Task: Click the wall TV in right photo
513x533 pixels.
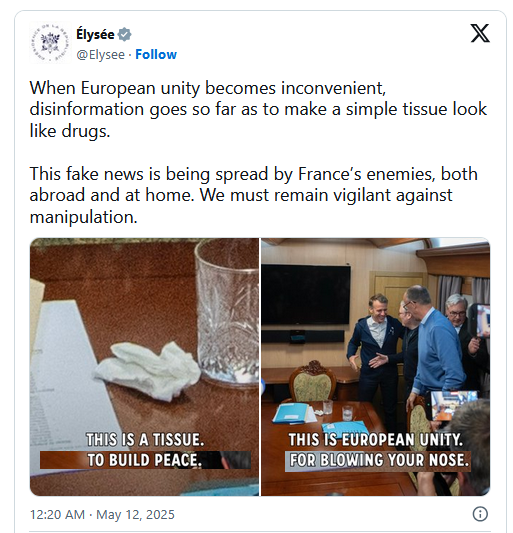Action: pyautogui.click(x=306, y=294)
